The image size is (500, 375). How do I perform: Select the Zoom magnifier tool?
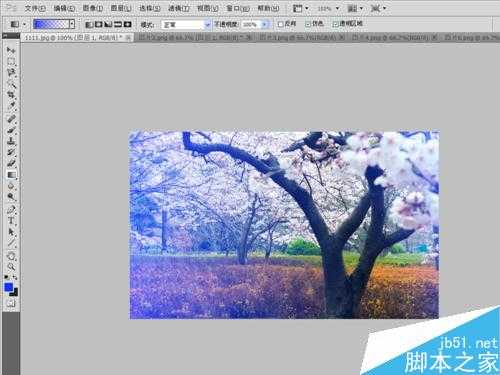(x=11, y=267)
